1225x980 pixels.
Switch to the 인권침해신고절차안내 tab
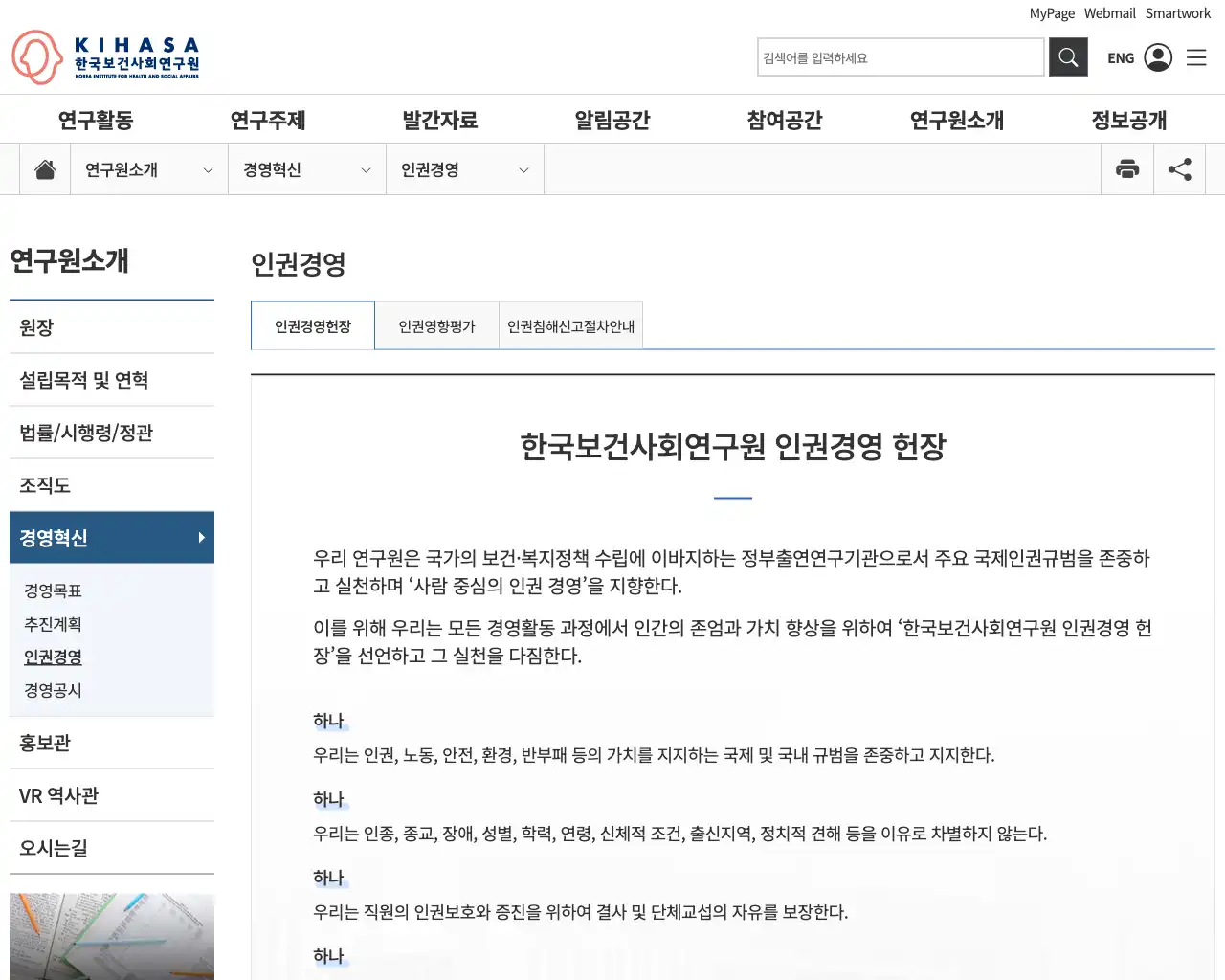tap(570, 326)
